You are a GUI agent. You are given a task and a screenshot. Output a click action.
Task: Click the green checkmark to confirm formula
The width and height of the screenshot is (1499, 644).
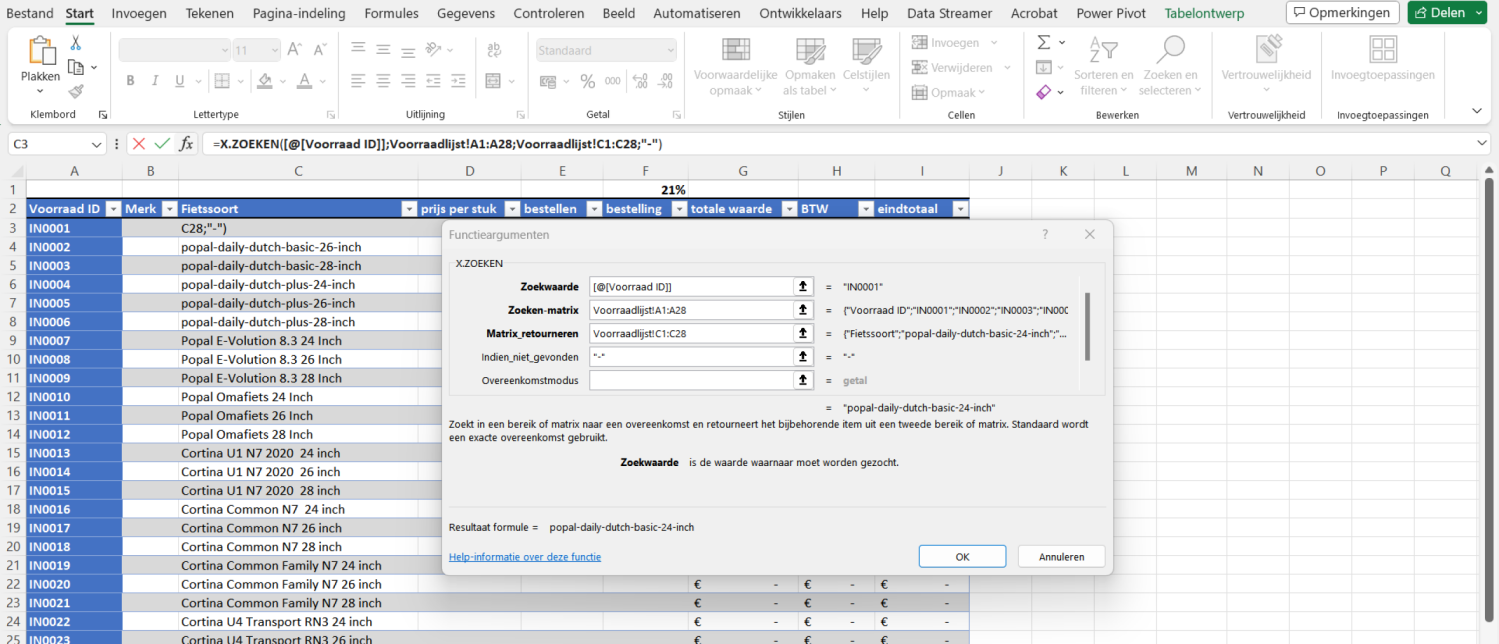coord(162,143)
